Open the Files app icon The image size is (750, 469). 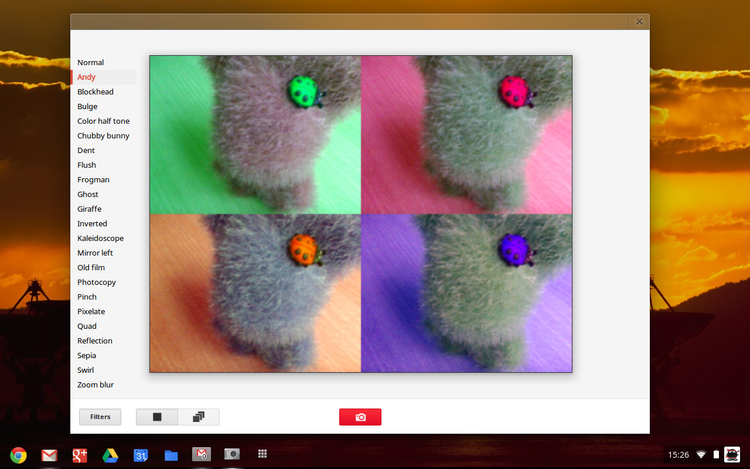click(x=171, y=455)
